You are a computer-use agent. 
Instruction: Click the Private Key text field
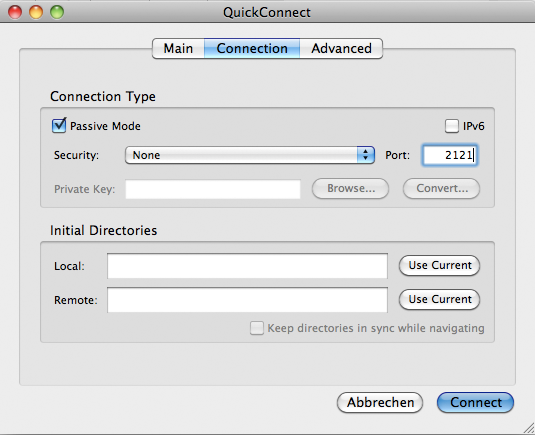click(x=213, y=189)
